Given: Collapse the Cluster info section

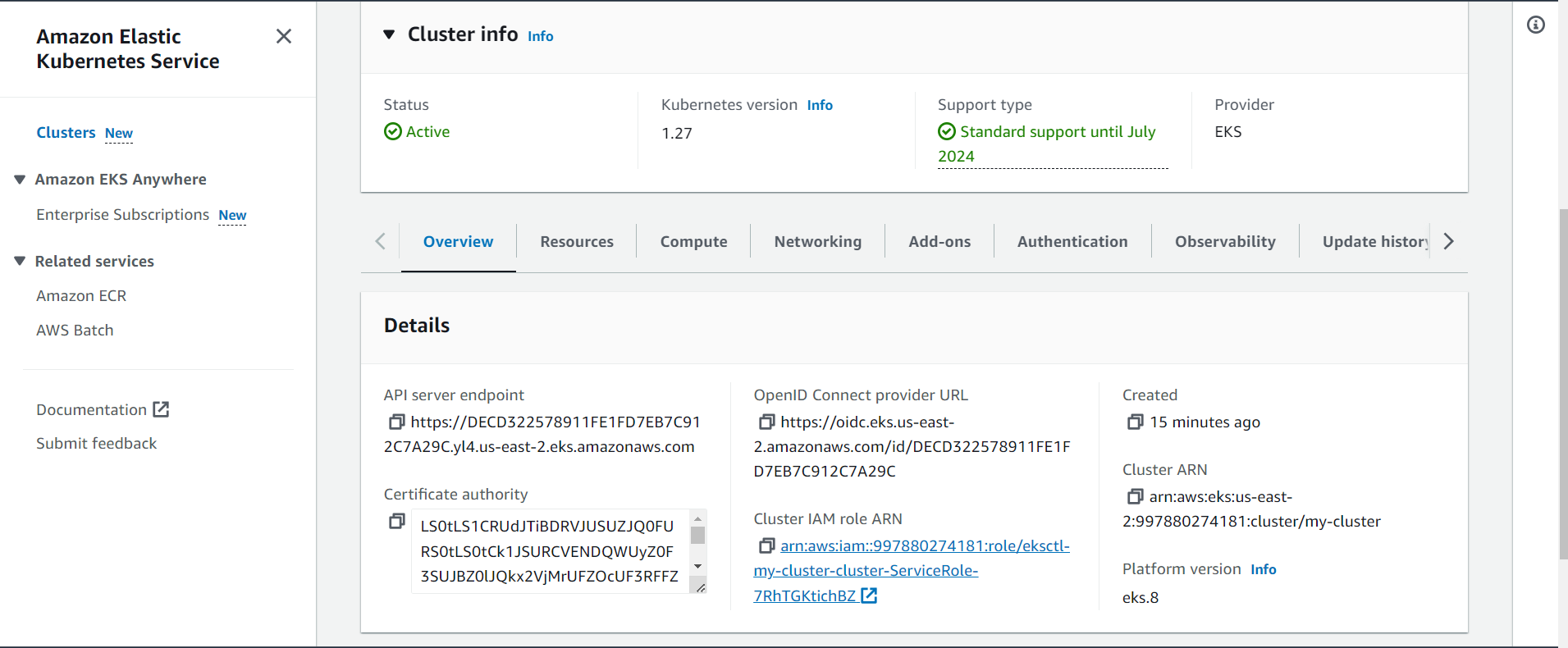Looking at the screenshot, I should (x=390, y=34).
